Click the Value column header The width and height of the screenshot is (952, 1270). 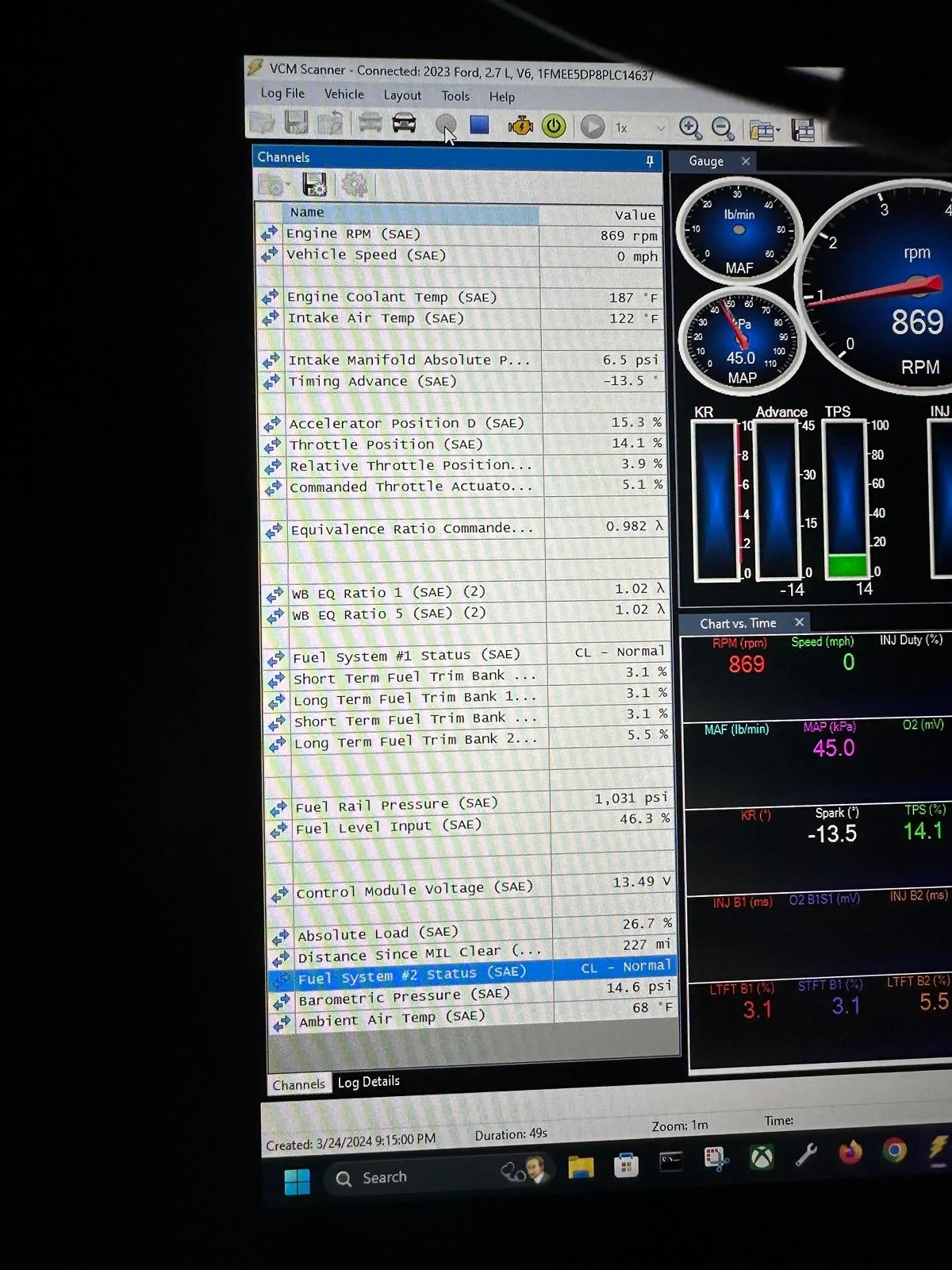pos(601,215)
